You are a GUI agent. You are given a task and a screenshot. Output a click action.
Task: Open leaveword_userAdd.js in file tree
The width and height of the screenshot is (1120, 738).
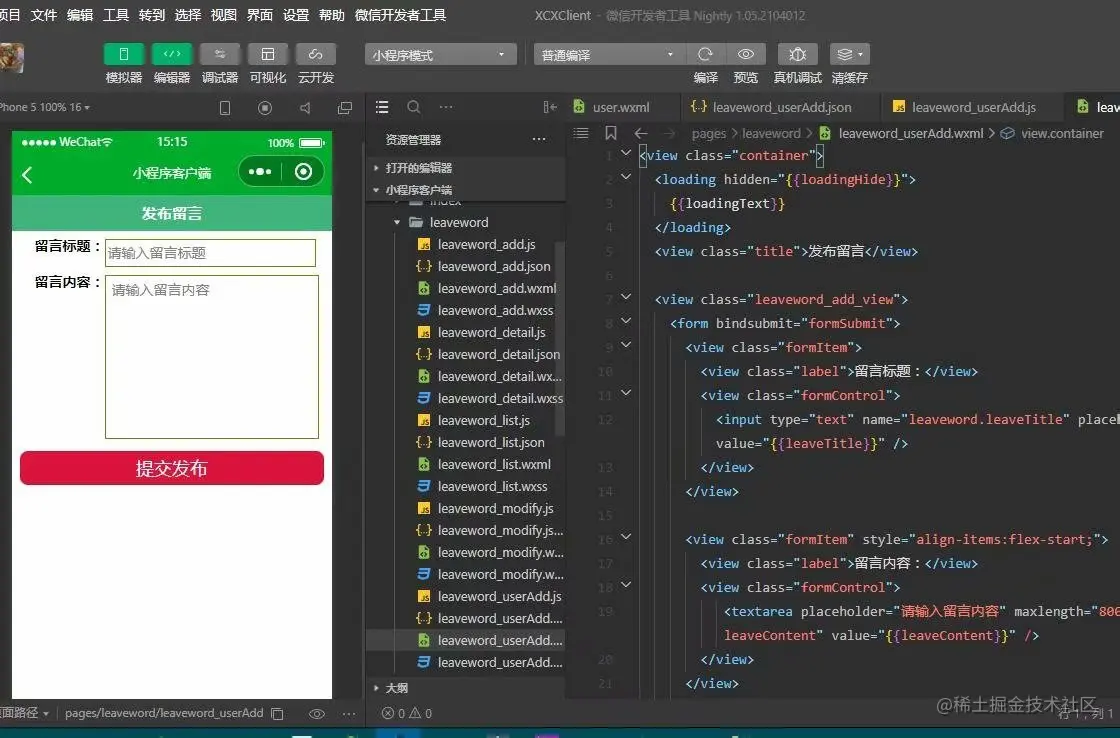499,597
